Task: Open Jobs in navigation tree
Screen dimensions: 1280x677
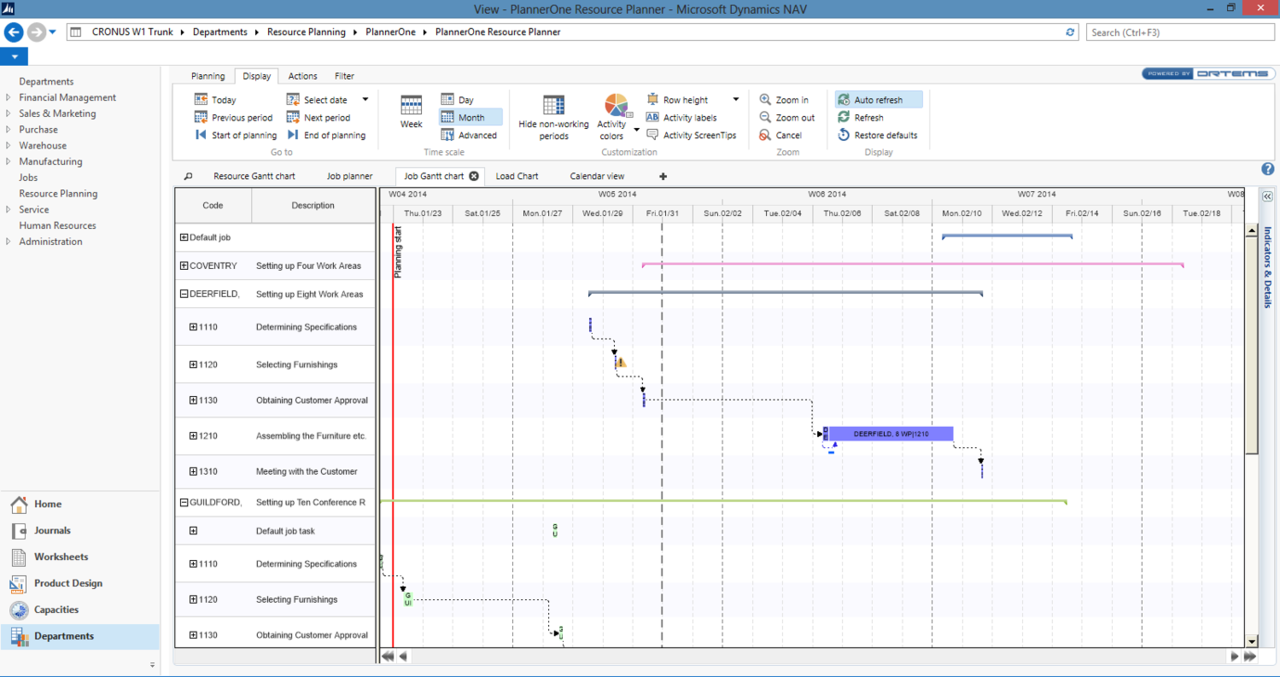Action: point(28,178)
